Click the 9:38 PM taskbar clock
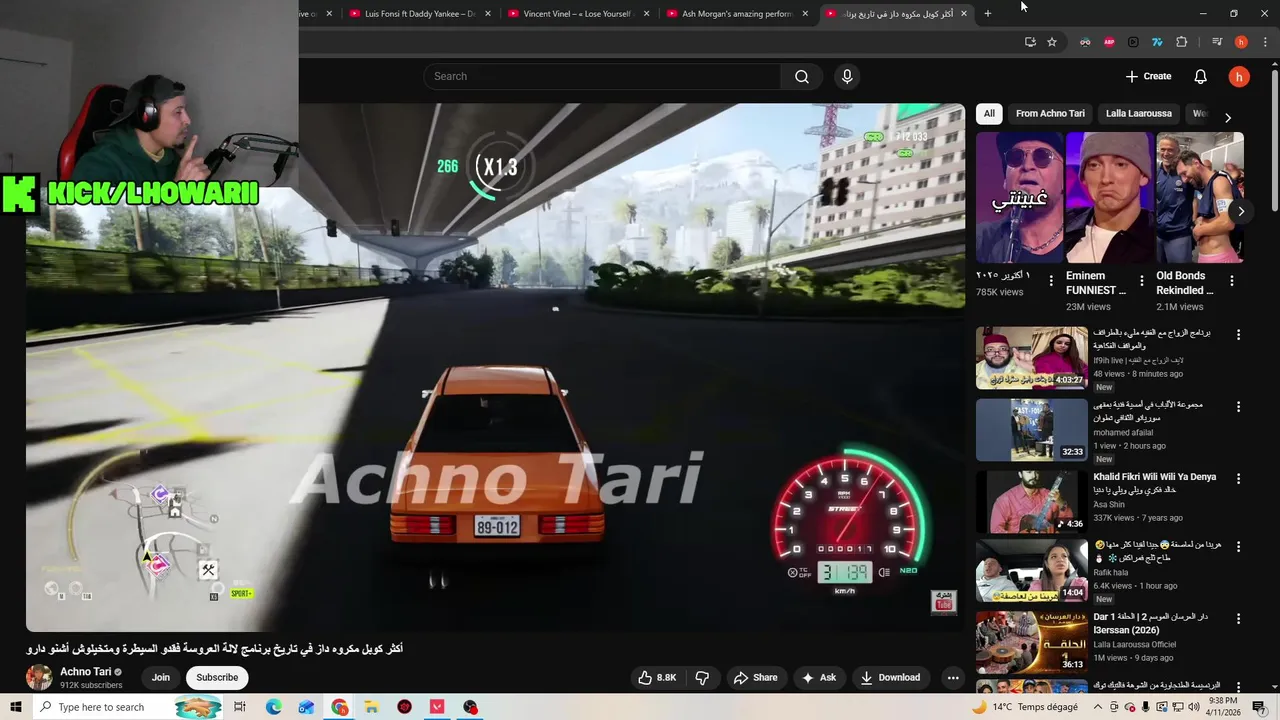The height and width of the screenshot is (720, 1280). pos(1223,707)
